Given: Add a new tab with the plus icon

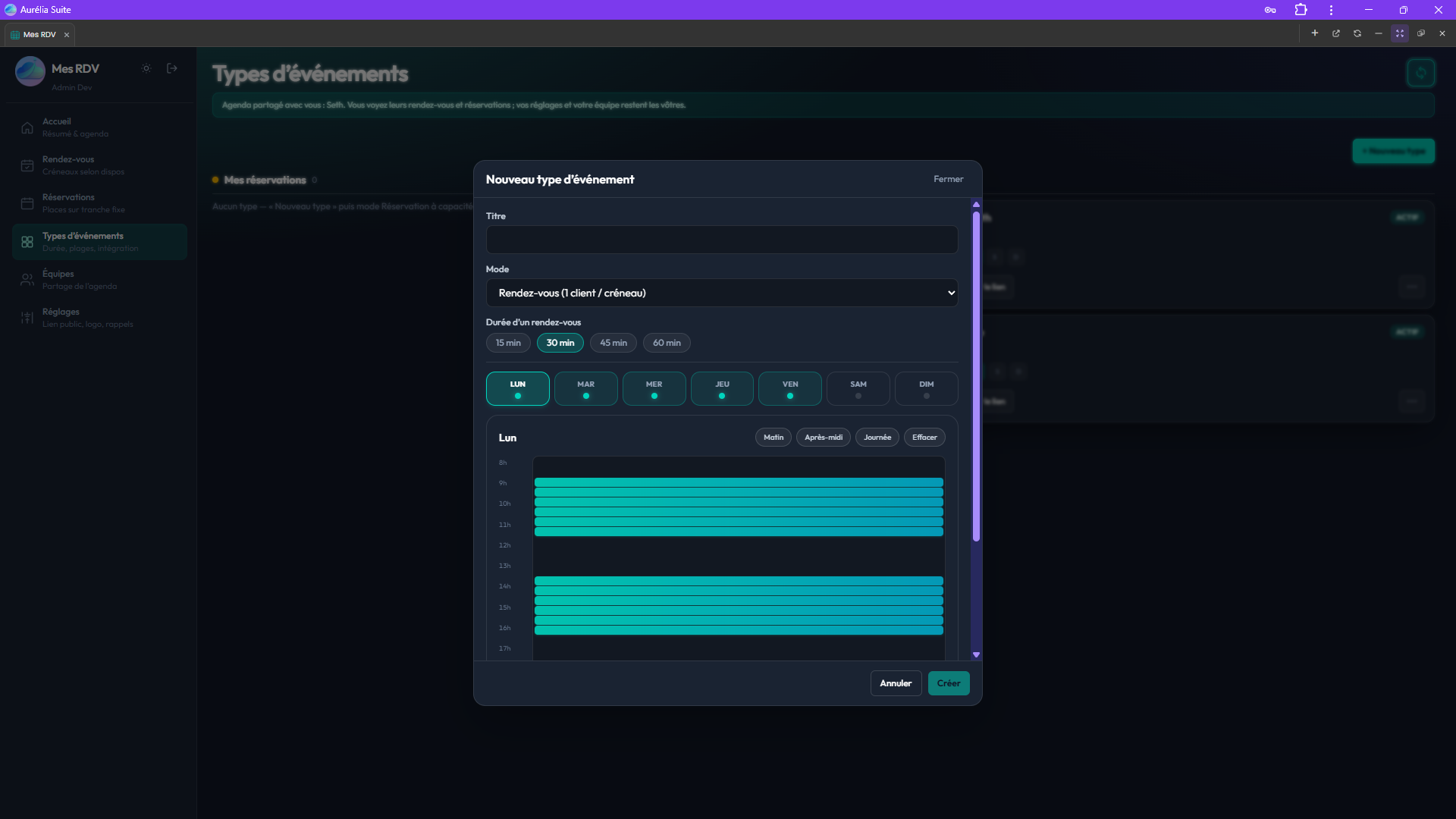Looking at the screenshot, I should click(1315, 33).
